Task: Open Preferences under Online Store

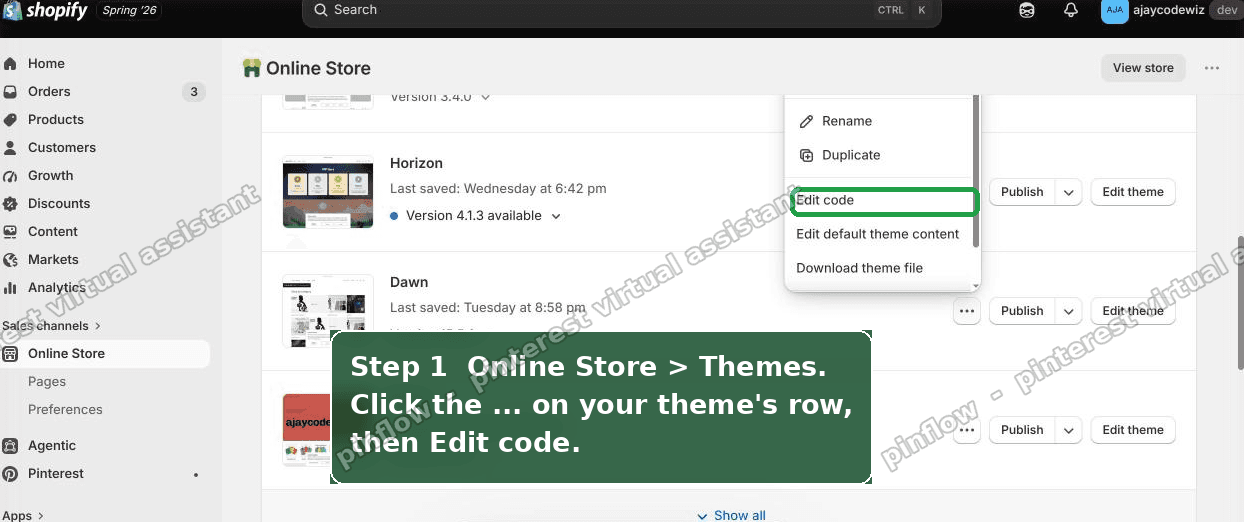Action: (65, 409)
